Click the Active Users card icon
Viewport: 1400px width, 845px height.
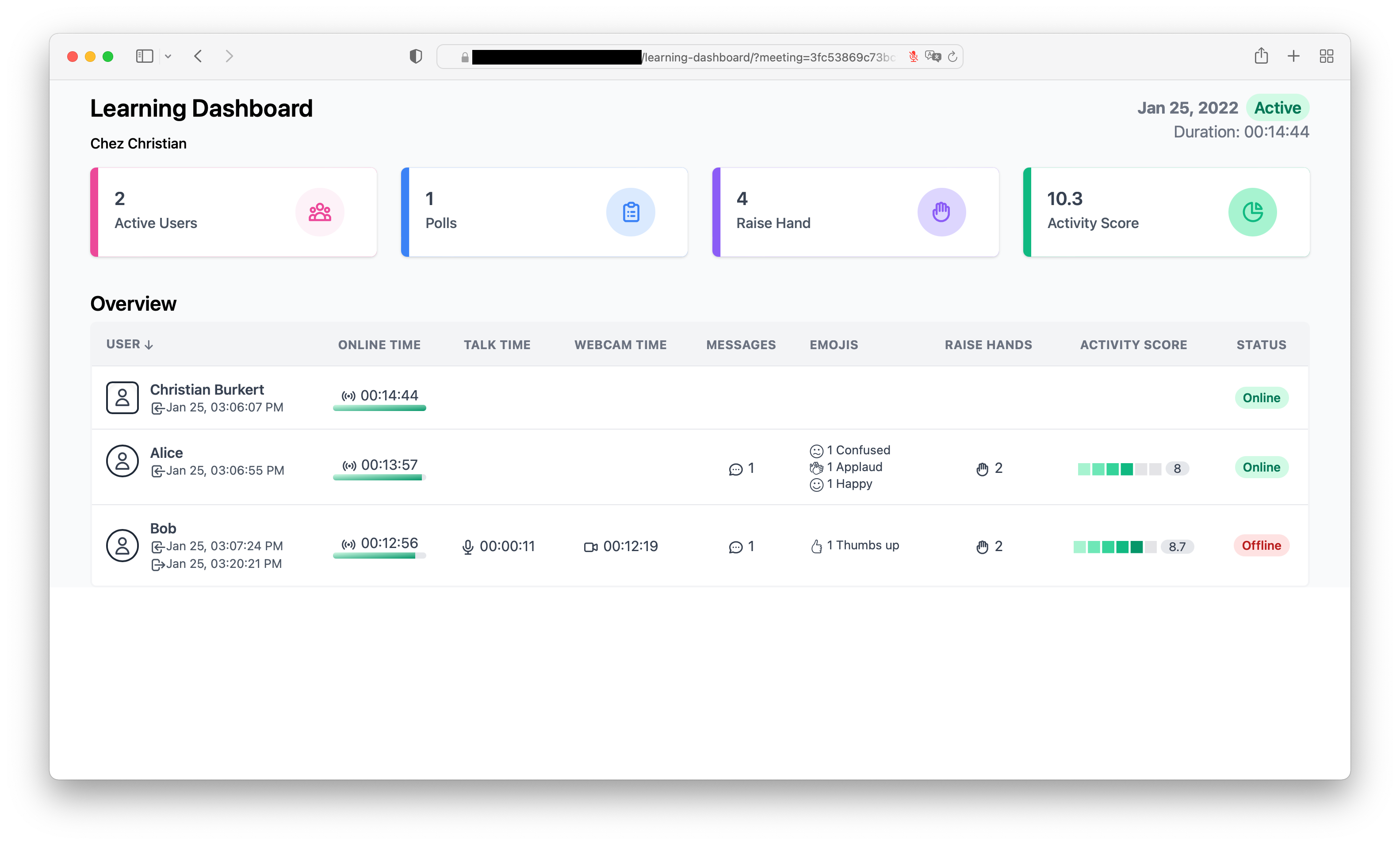click(x=320, y=212)
